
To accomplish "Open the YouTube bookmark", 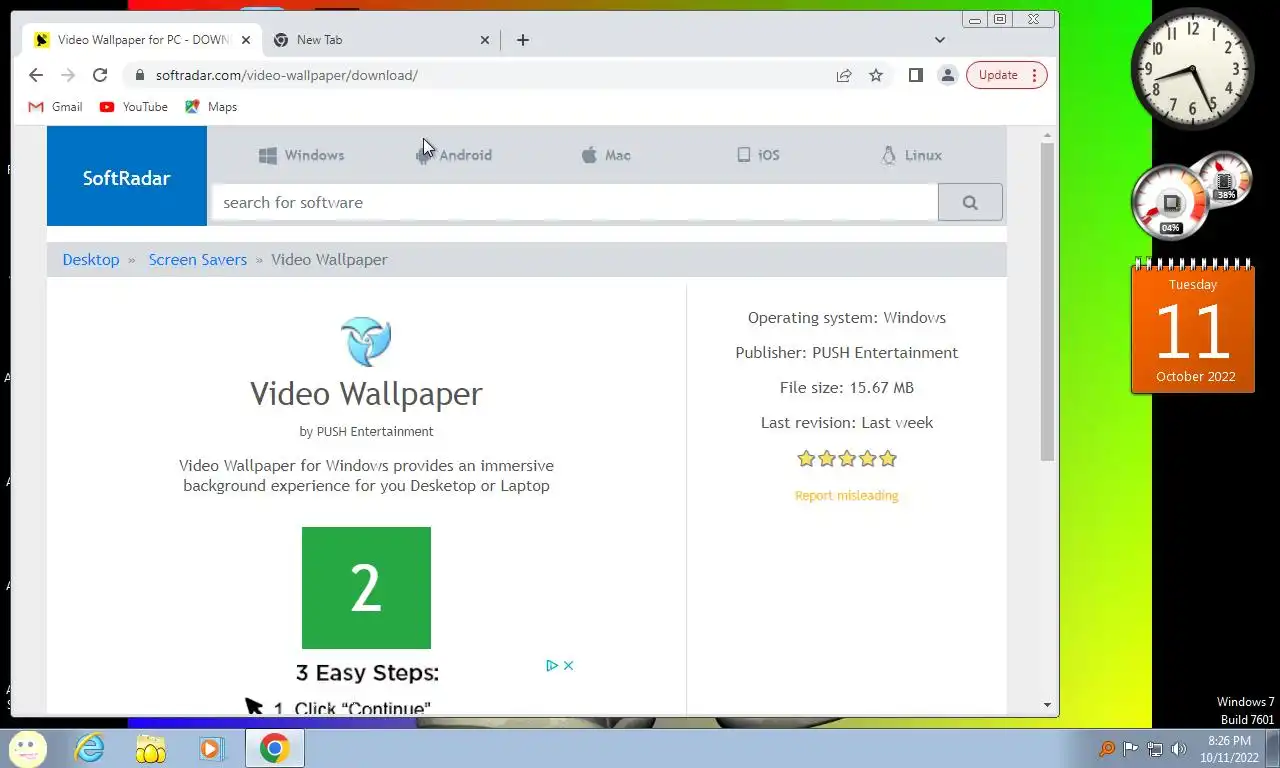I will point(134,107).
